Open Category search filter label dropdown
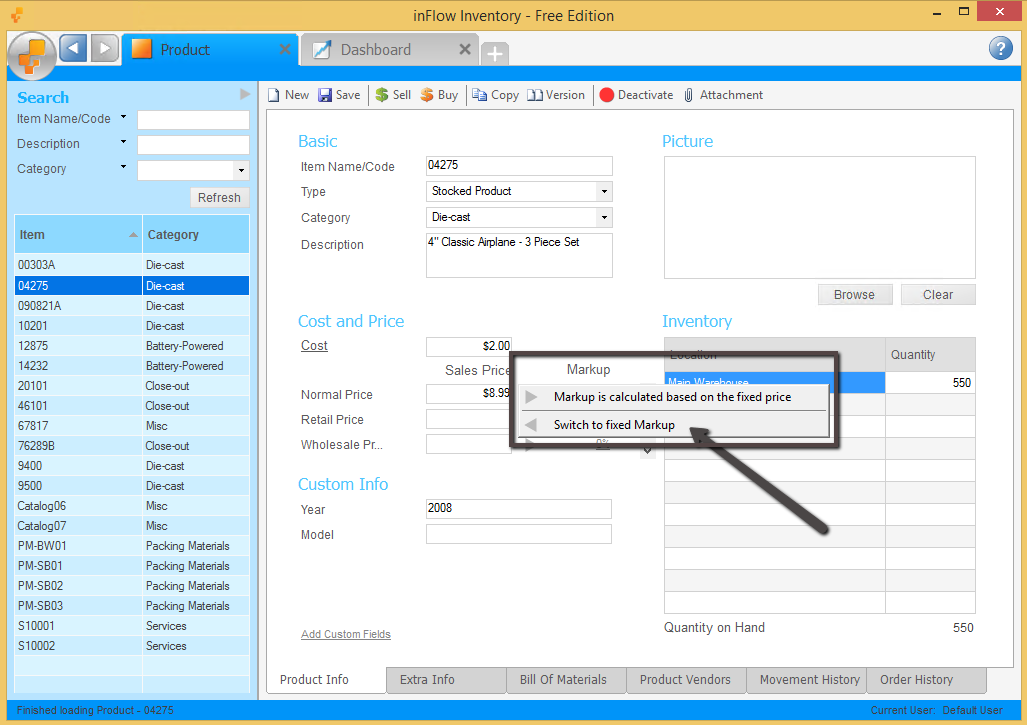The width and height of the screenshot is (1027, 725). point(123,167)
